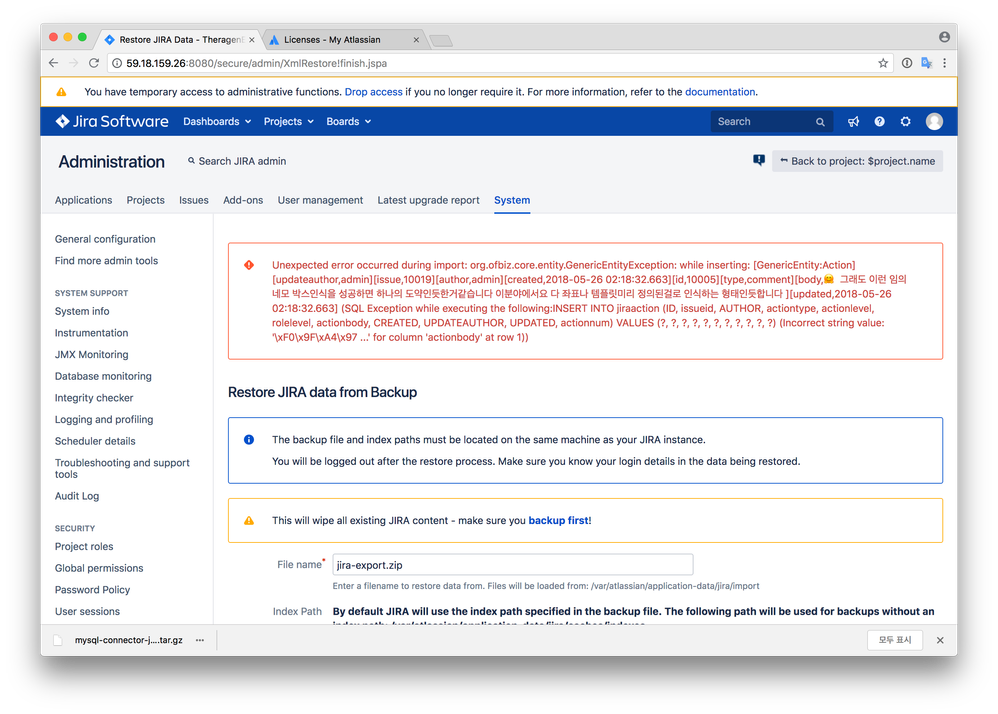Close the Restore JIRA Data tab

251,39
